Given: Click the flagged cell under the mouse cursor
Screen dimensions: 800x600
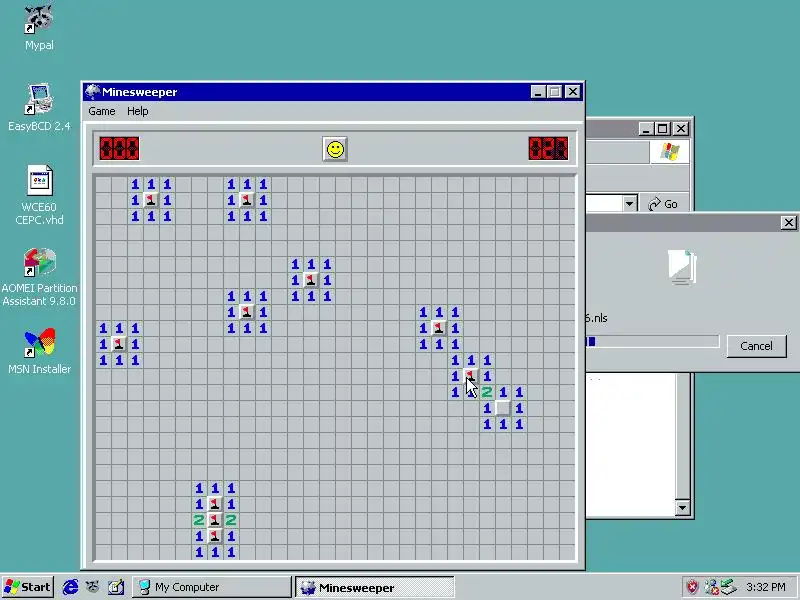Looking at the screenshot, I should pos(470,376).
